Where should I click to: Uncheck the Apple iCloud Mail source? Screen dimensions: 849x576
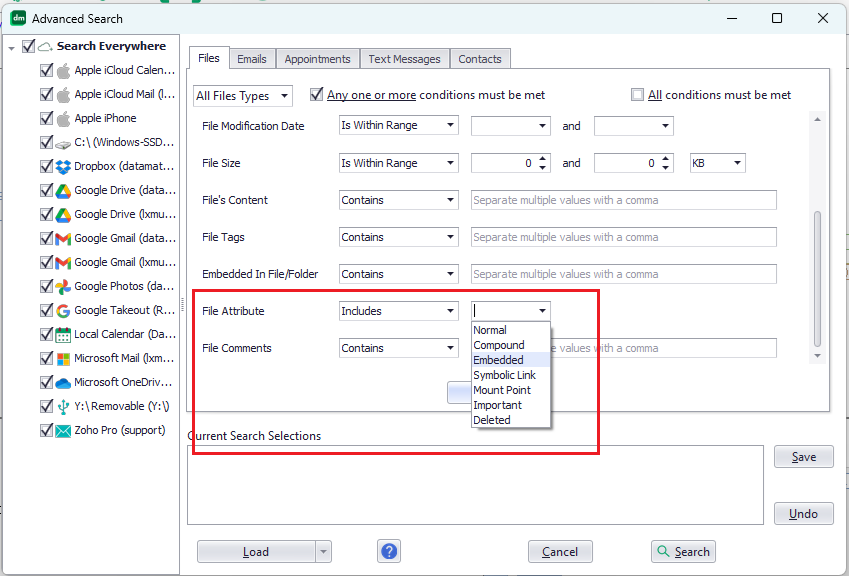coord(45,94)
